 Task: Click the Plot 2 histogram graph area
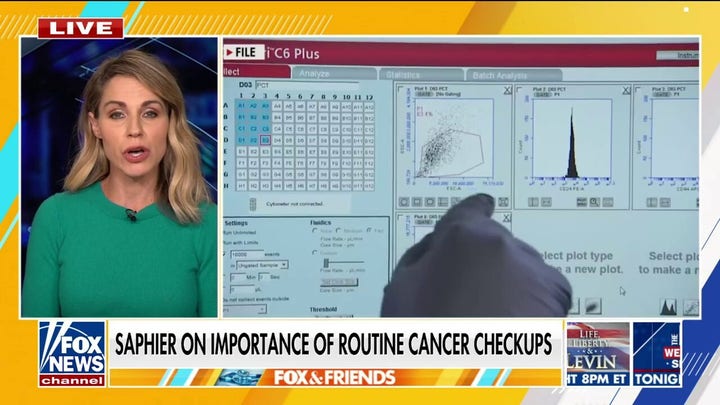point(571,139)
